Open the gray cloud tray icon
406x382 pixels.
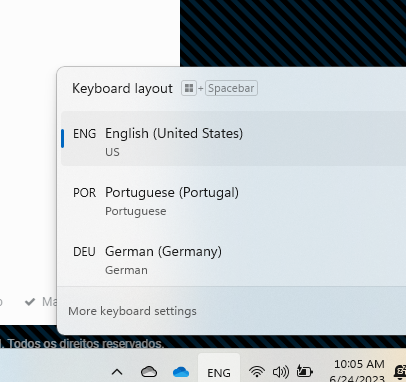(x=149, y=372)
